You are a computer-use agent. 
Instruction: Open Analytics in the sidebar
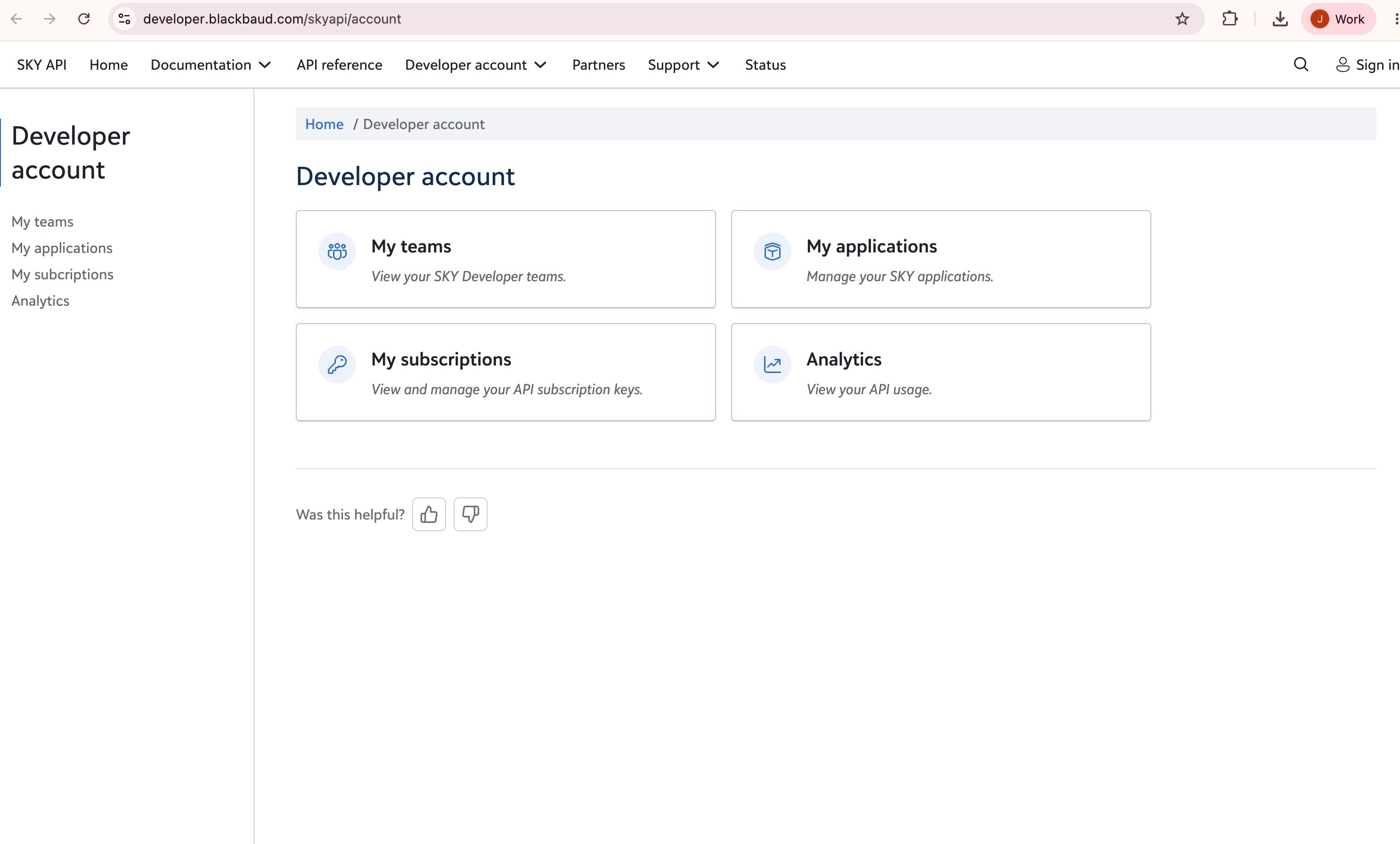click(x=41, y=300)
